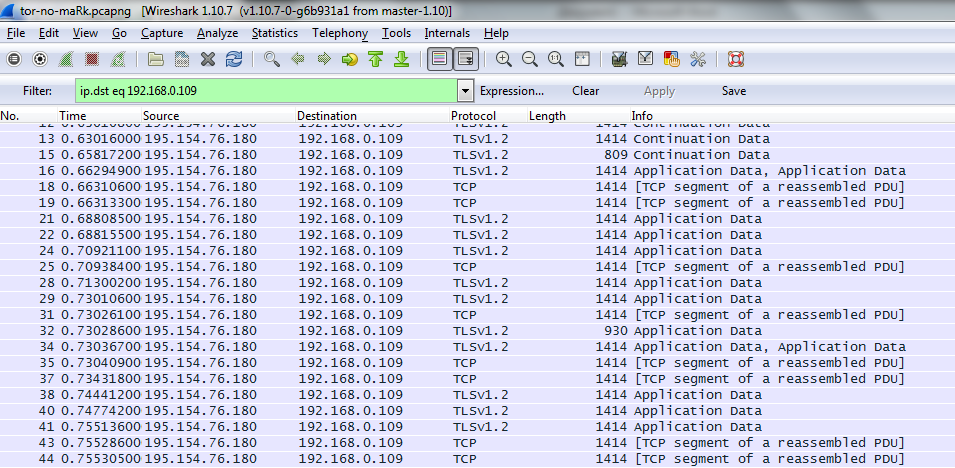Select packet number 34 row
The image size is (955, 468).
point(478,347)
